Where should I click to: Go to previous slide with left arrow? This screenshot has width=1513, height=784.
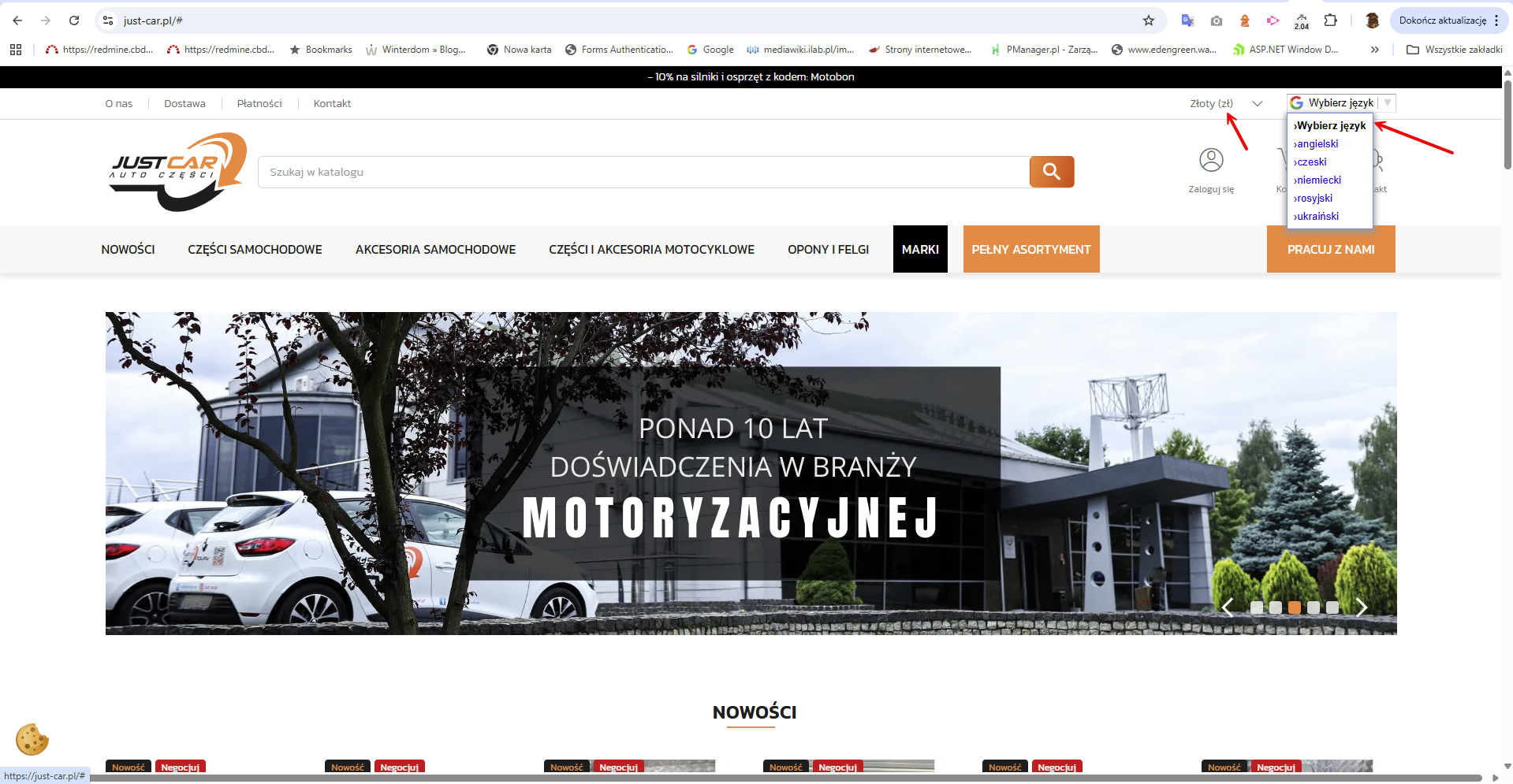click(1227, 607)
